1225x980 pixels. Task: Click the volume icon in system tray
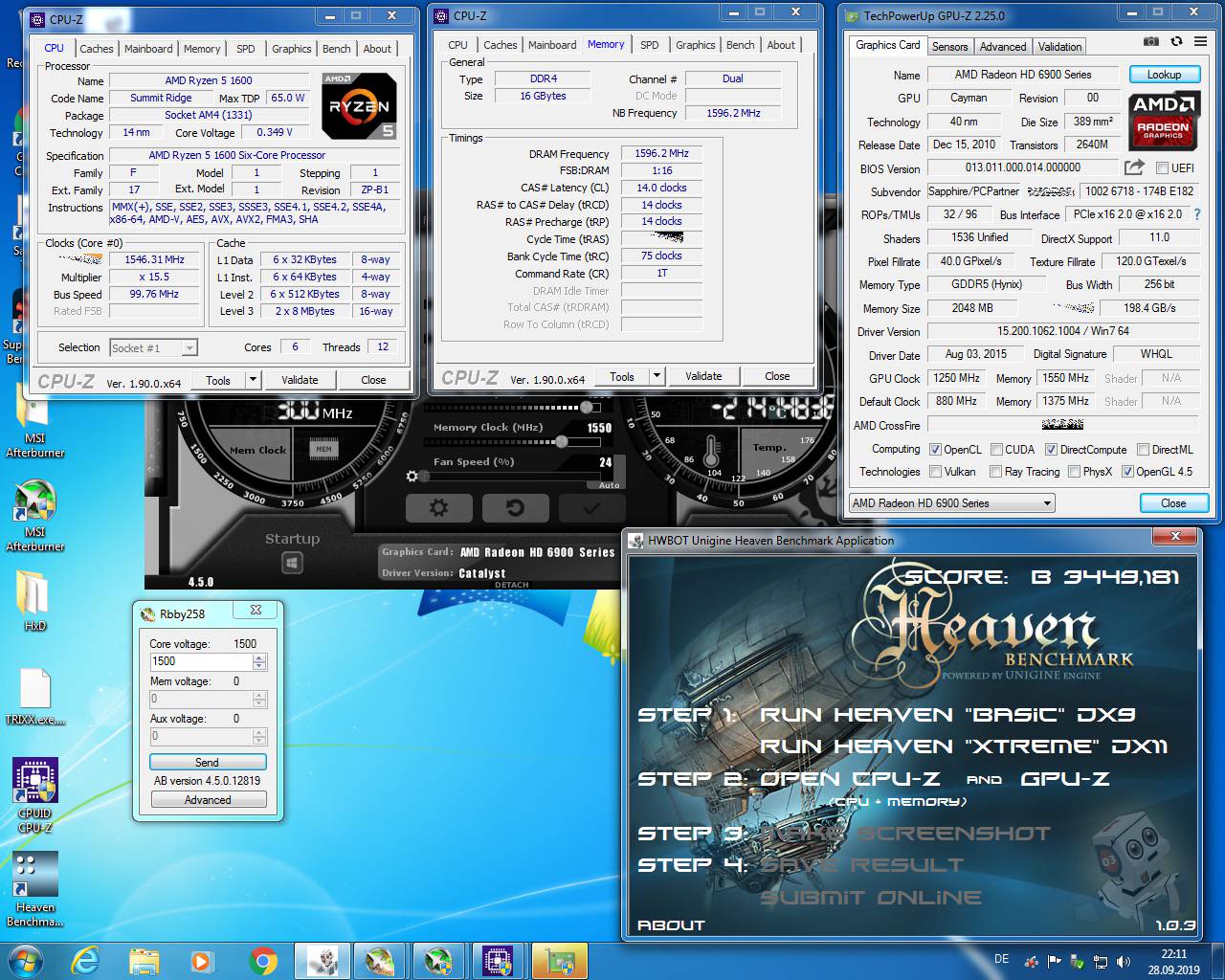coord(1123,962)
